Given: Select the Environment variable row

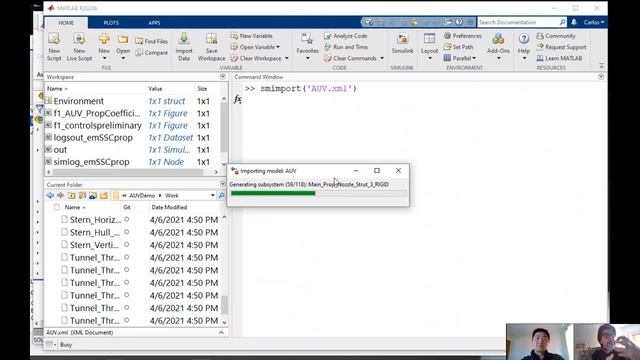Looking at the screenshot, I should tap(133, 101).
